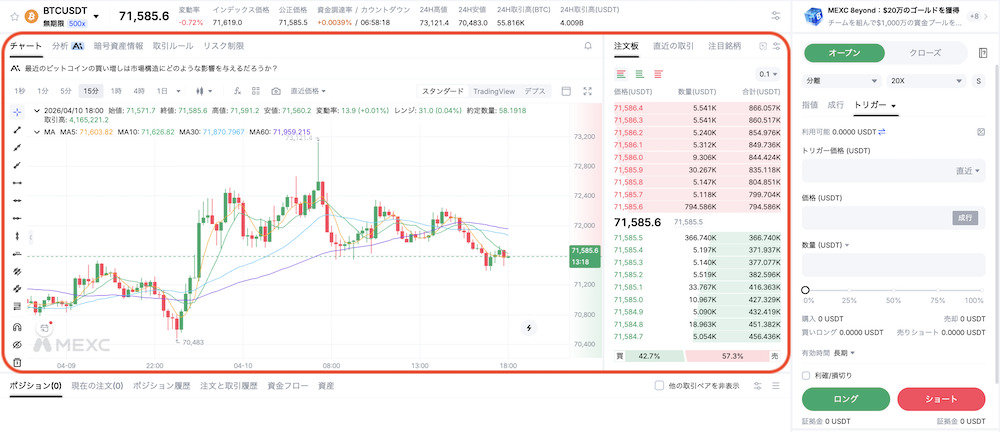Open page preferences icon near 24H volume
This screenshot has width=1000, height=432.
tap(776, 16)
